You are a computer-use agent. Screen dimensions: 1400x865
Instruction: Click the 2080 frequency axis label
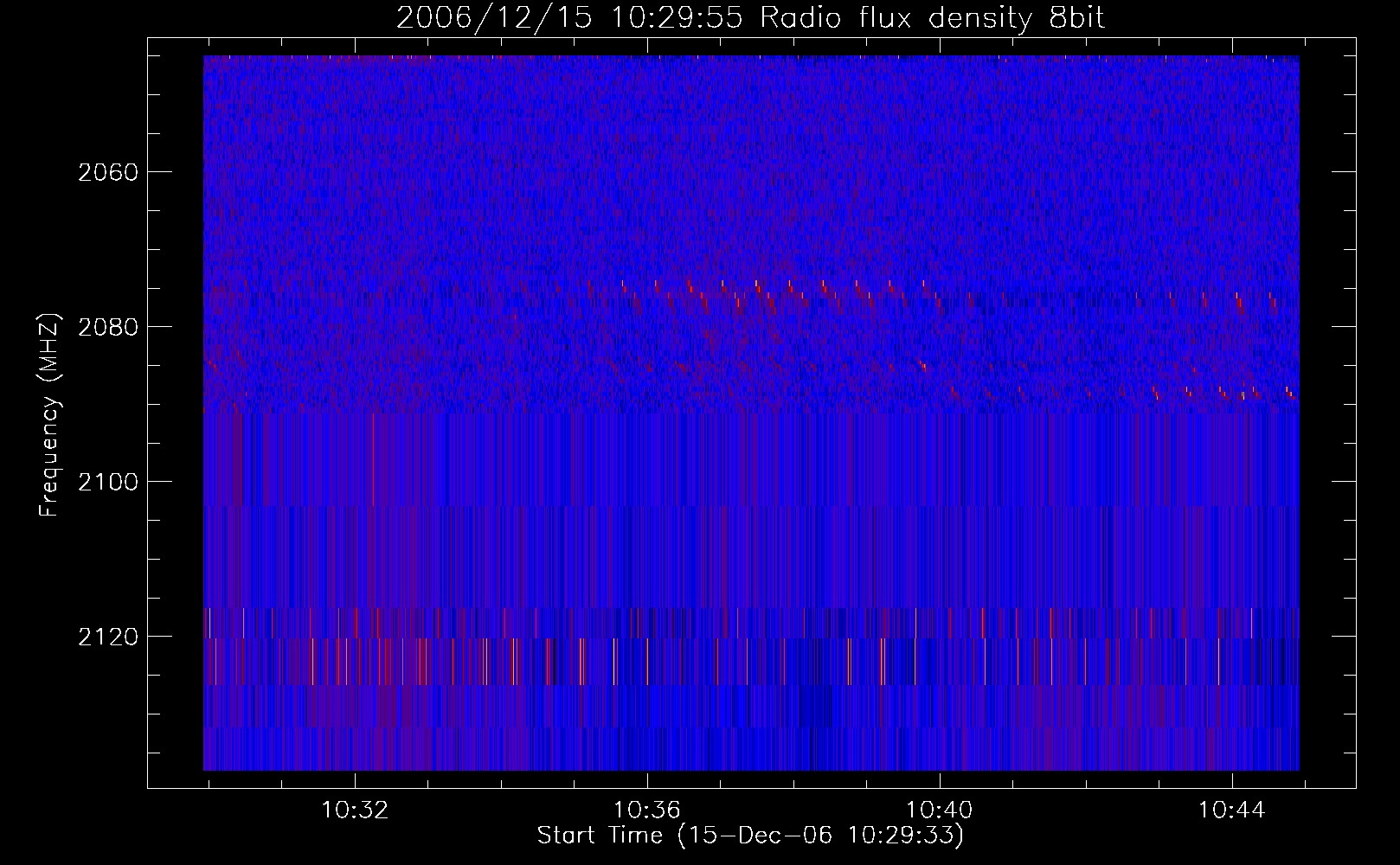pyautogui.click(x=108, y=327)
